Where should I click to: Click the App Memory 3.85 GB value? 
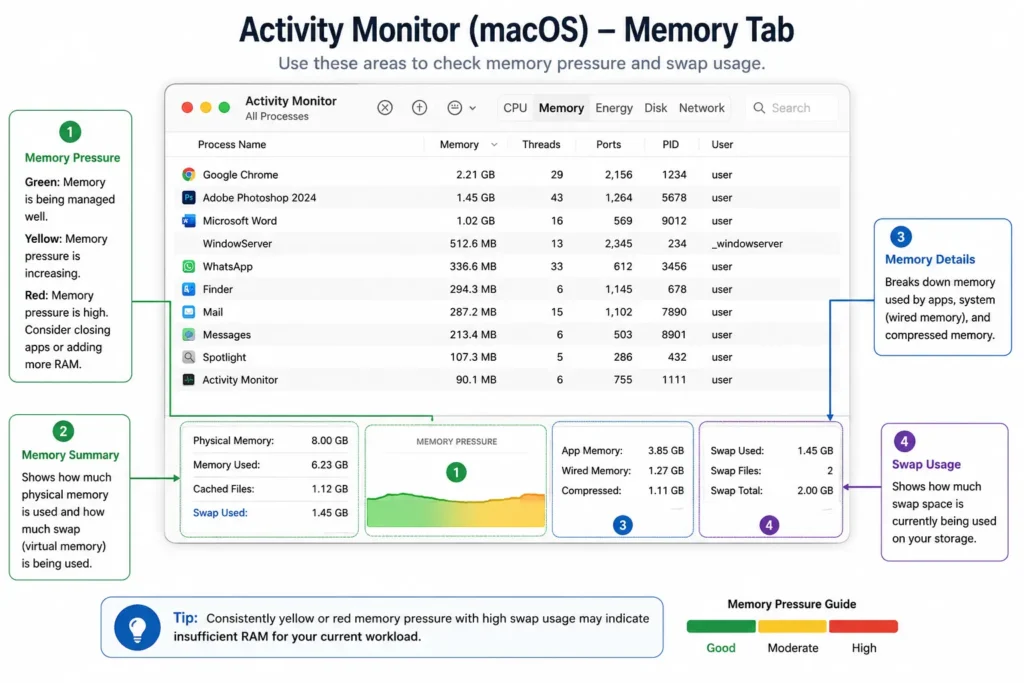[666, 451]
